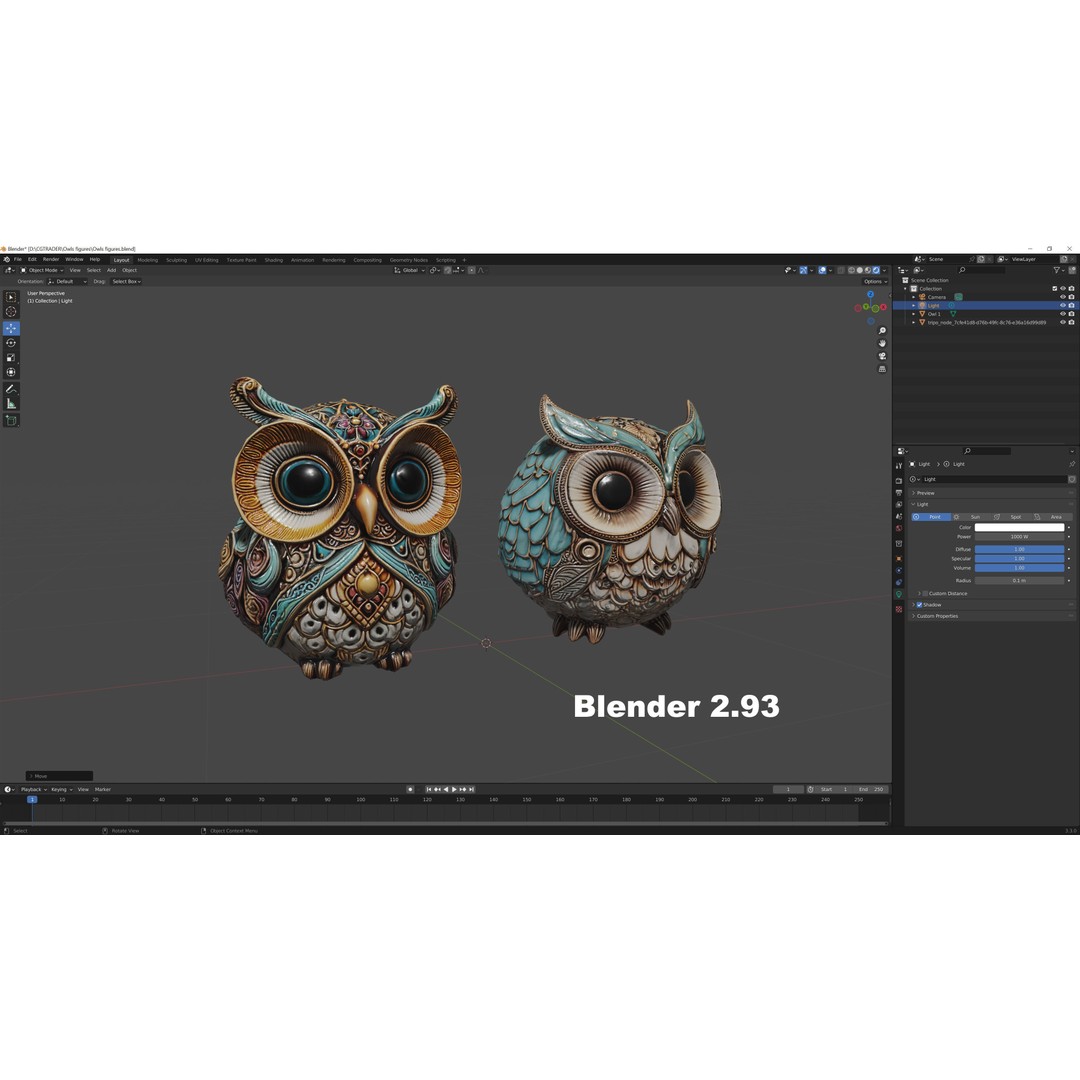Viewport: 1080px width, 1080px height.
Task: Toggle camera view with camera icon
Action: click(882, 356)
